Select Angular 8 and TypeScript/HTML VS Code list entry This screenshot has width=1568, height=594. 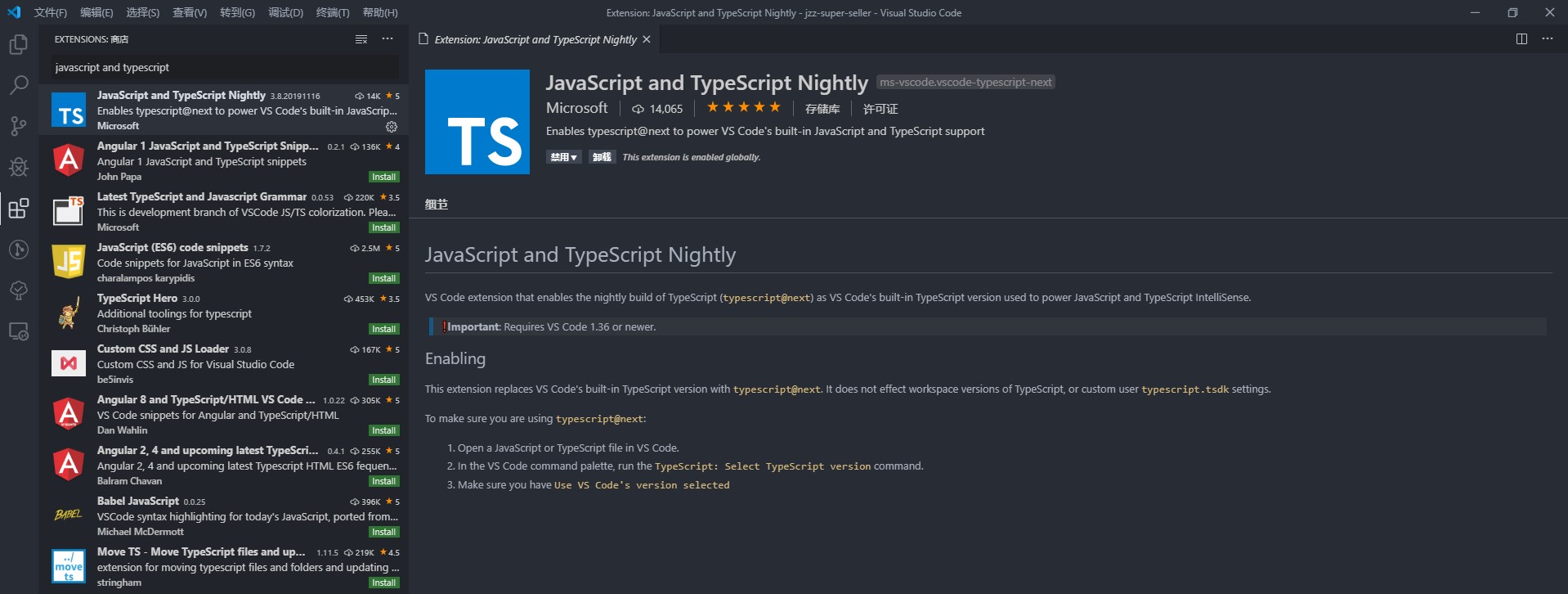point(224,415)
